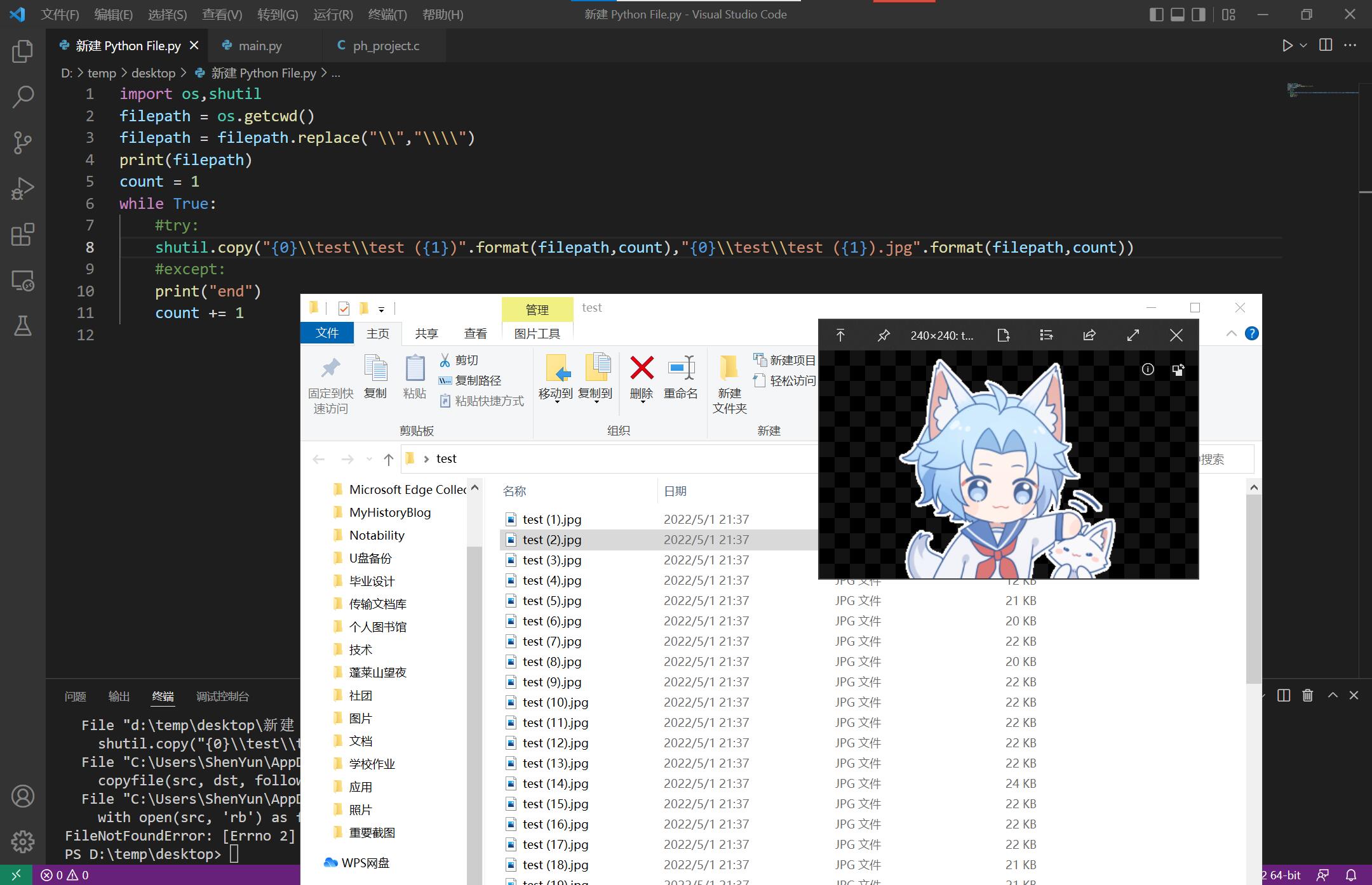Click Cut in the Explorer ribbon

click(x=459, y=360)
